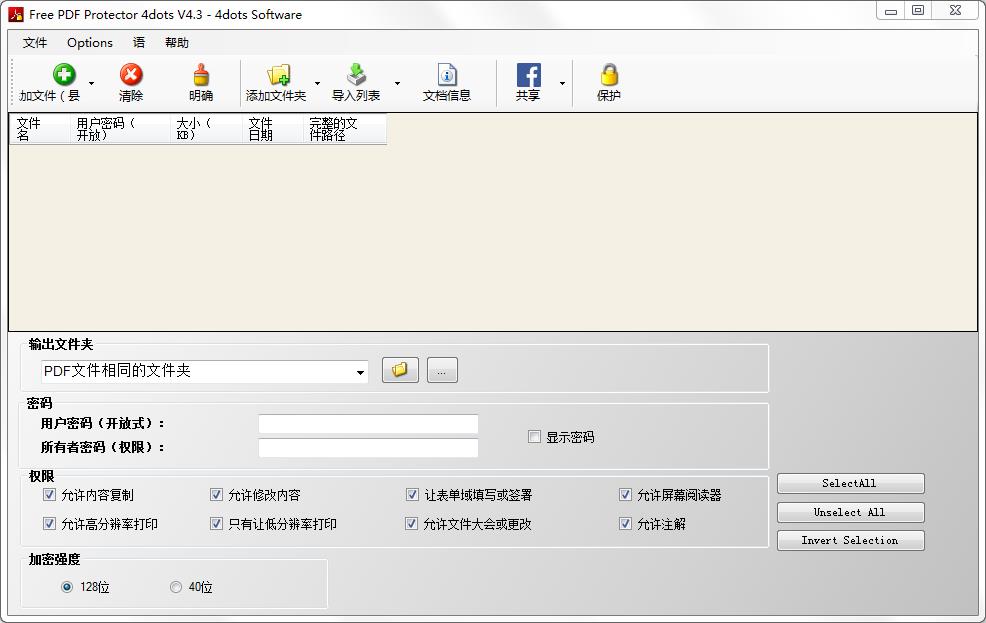Uncheck 允许高分辨率打印 permission

50,523
